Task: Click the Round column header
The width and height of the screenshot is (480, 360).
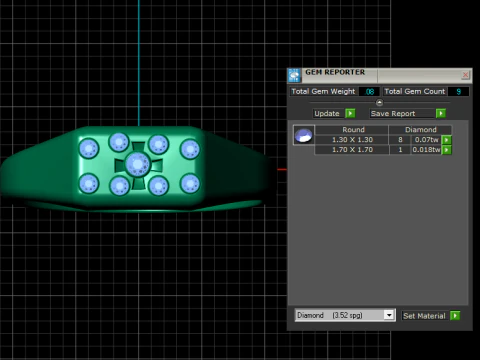Action: click(352, 130)
